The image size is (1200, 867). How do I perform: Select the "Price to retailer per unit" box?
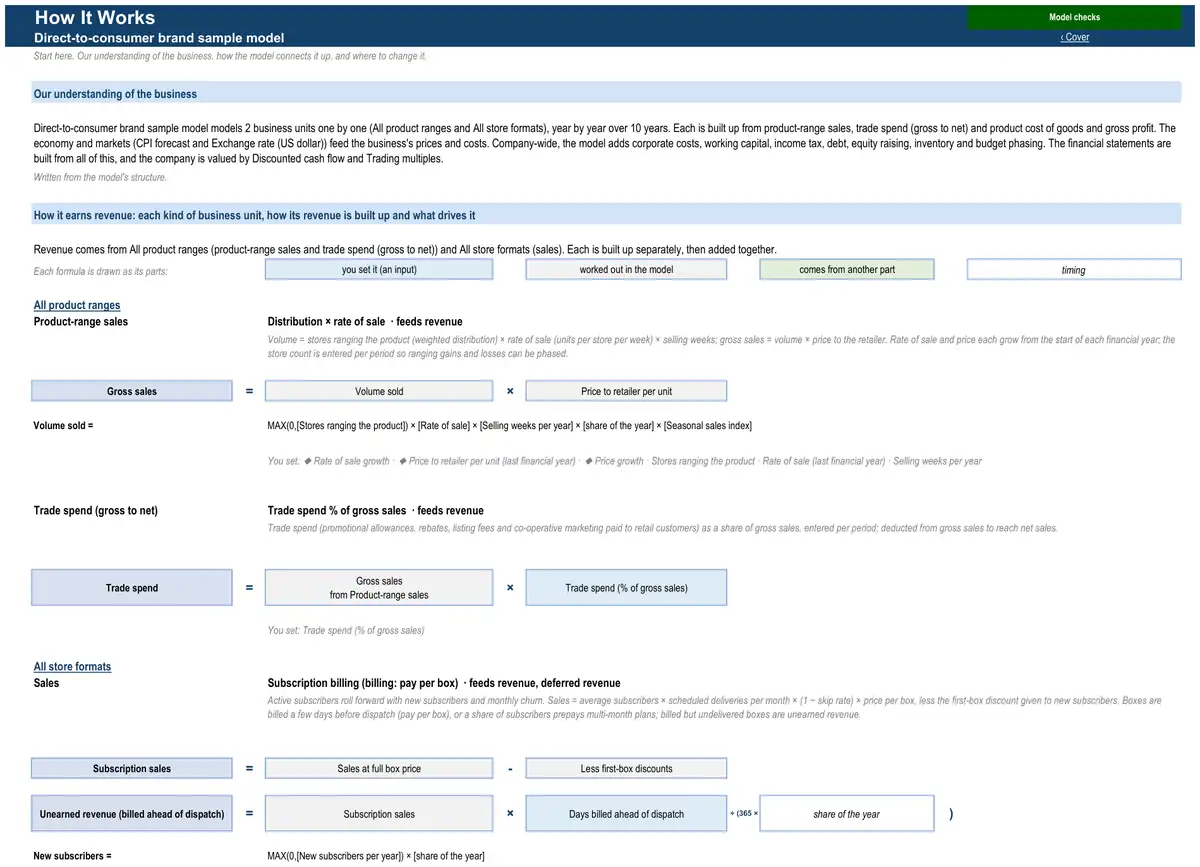626,391
